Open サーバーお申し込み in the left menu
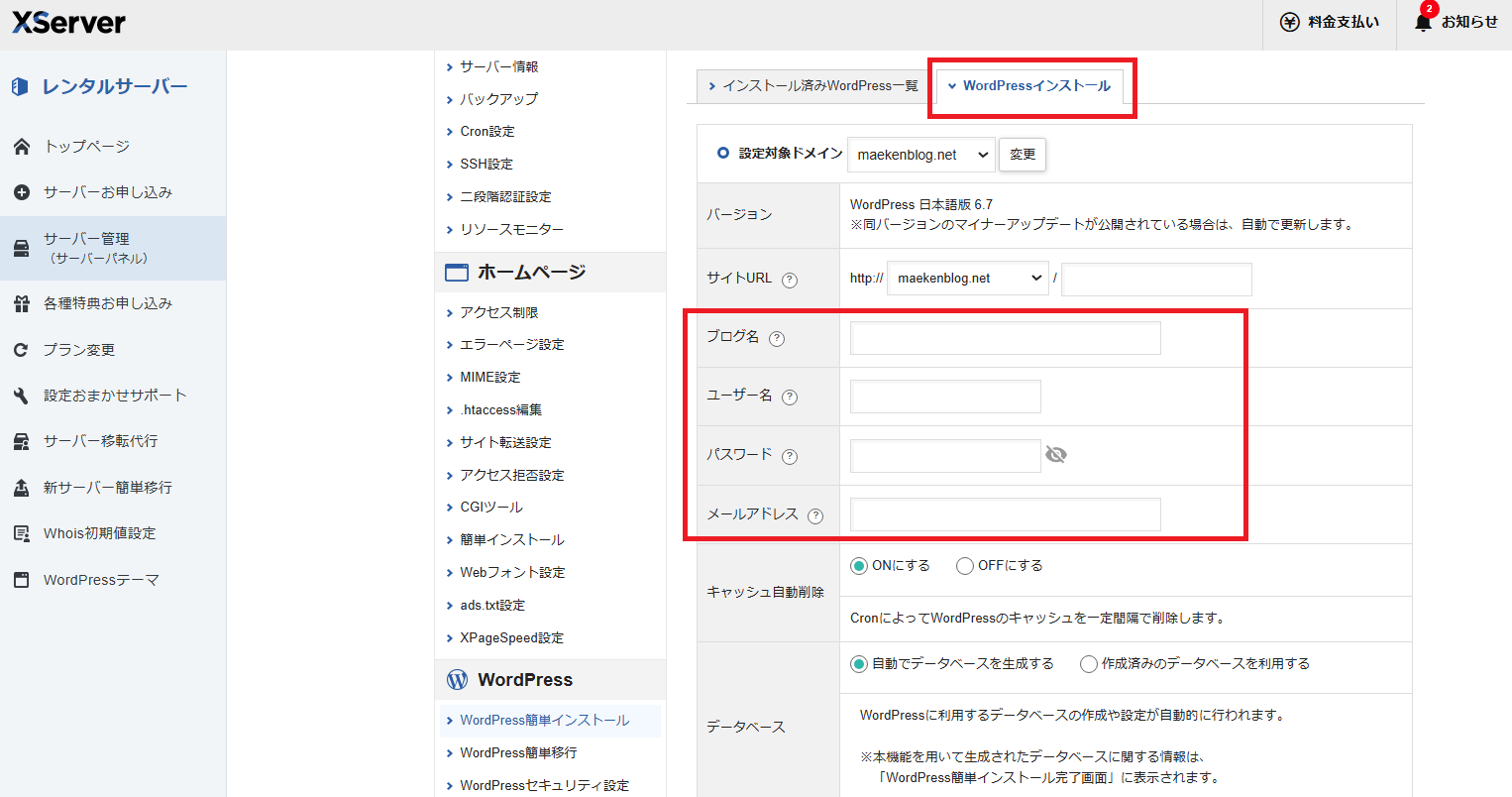The image size is (1512, 797). coord(108,192)
